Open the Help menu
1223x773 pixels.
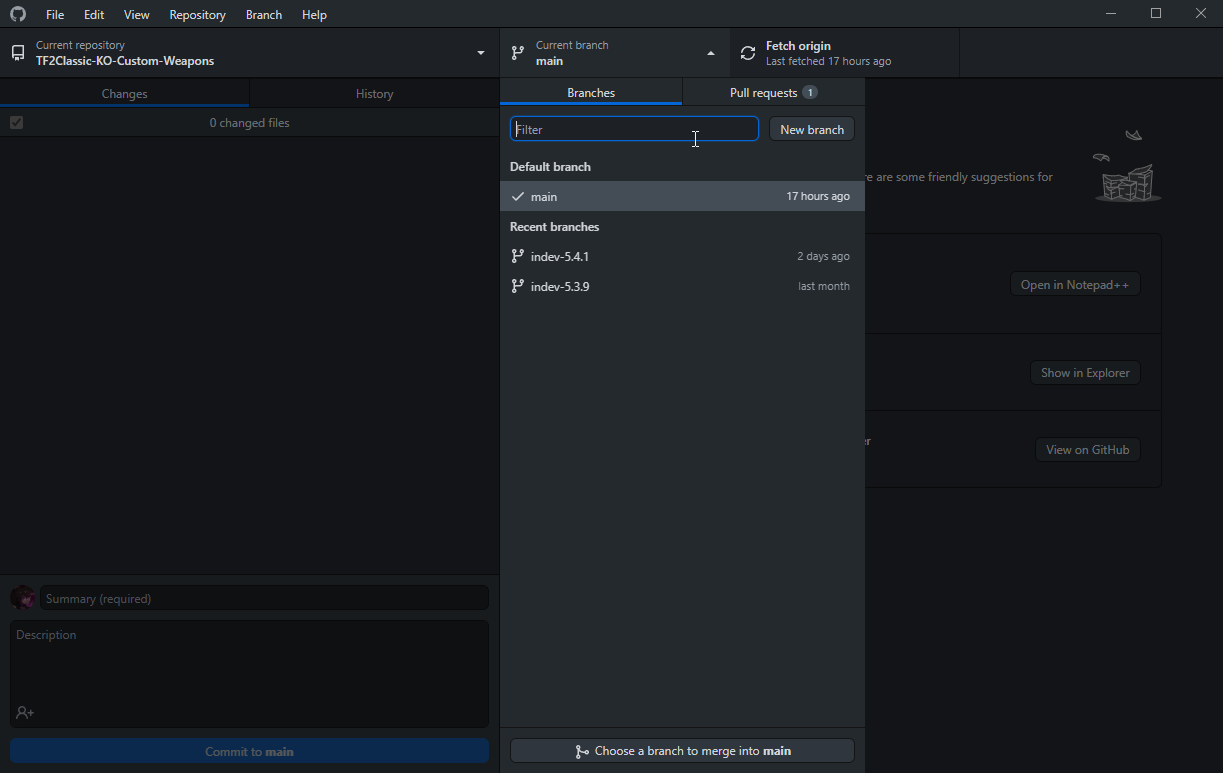315,15
